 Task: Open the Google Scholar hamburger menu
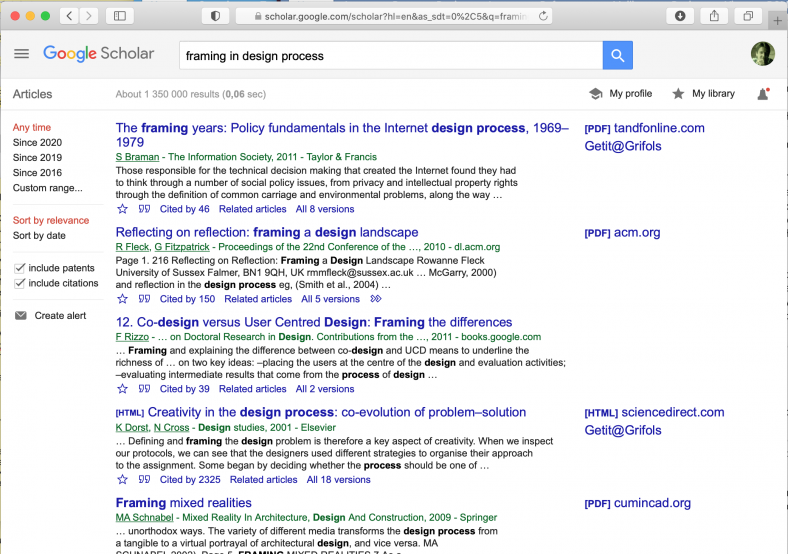click(x=21, y=54)
